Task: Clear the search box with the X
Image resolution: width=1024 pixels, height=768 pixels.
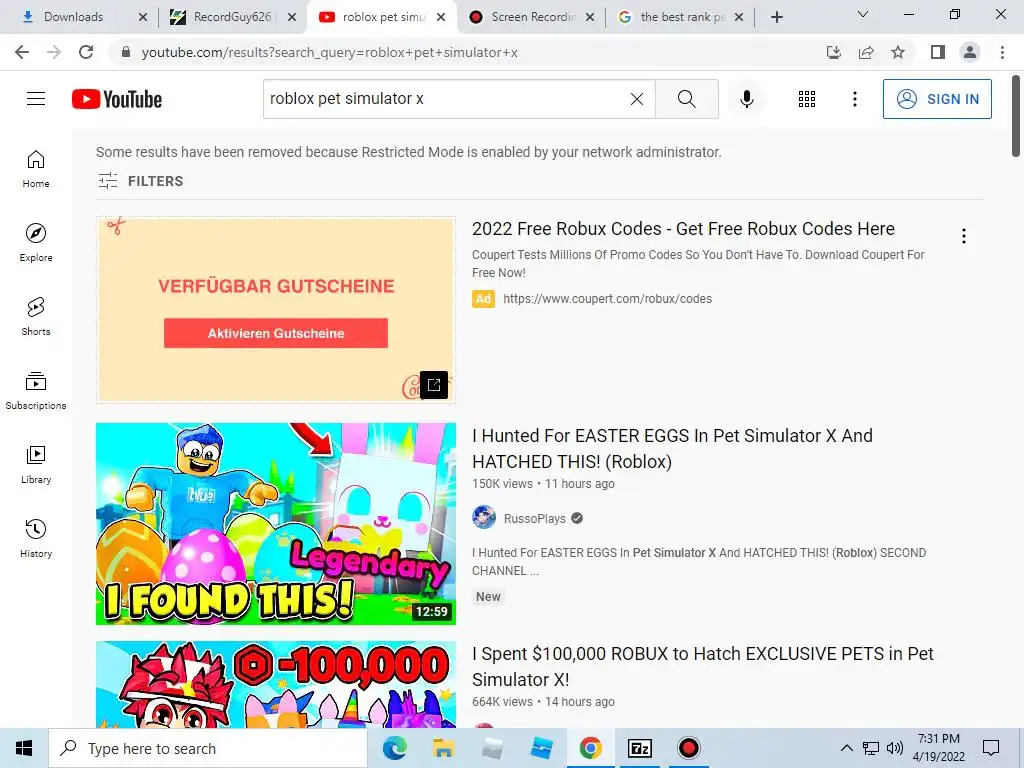Action: [637, 99]
